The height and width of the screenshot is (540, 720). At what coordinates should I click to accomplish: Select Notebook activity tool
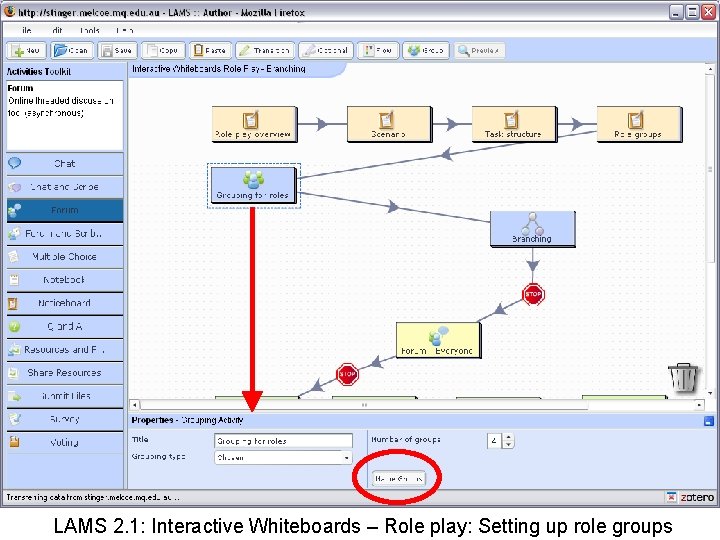65,280
